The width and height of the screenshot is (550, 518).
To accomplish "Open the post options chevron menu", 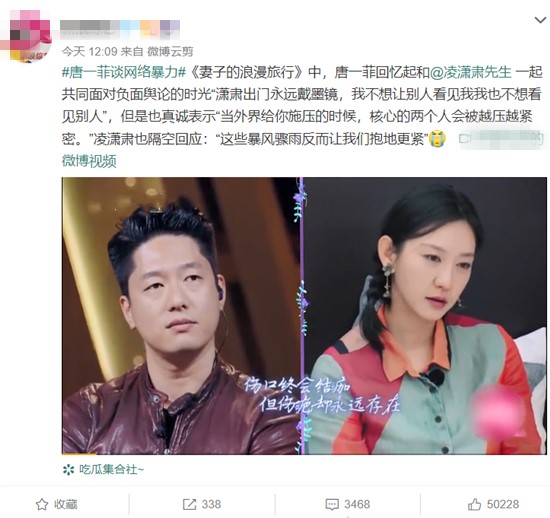I will click(x=541, y=20).
